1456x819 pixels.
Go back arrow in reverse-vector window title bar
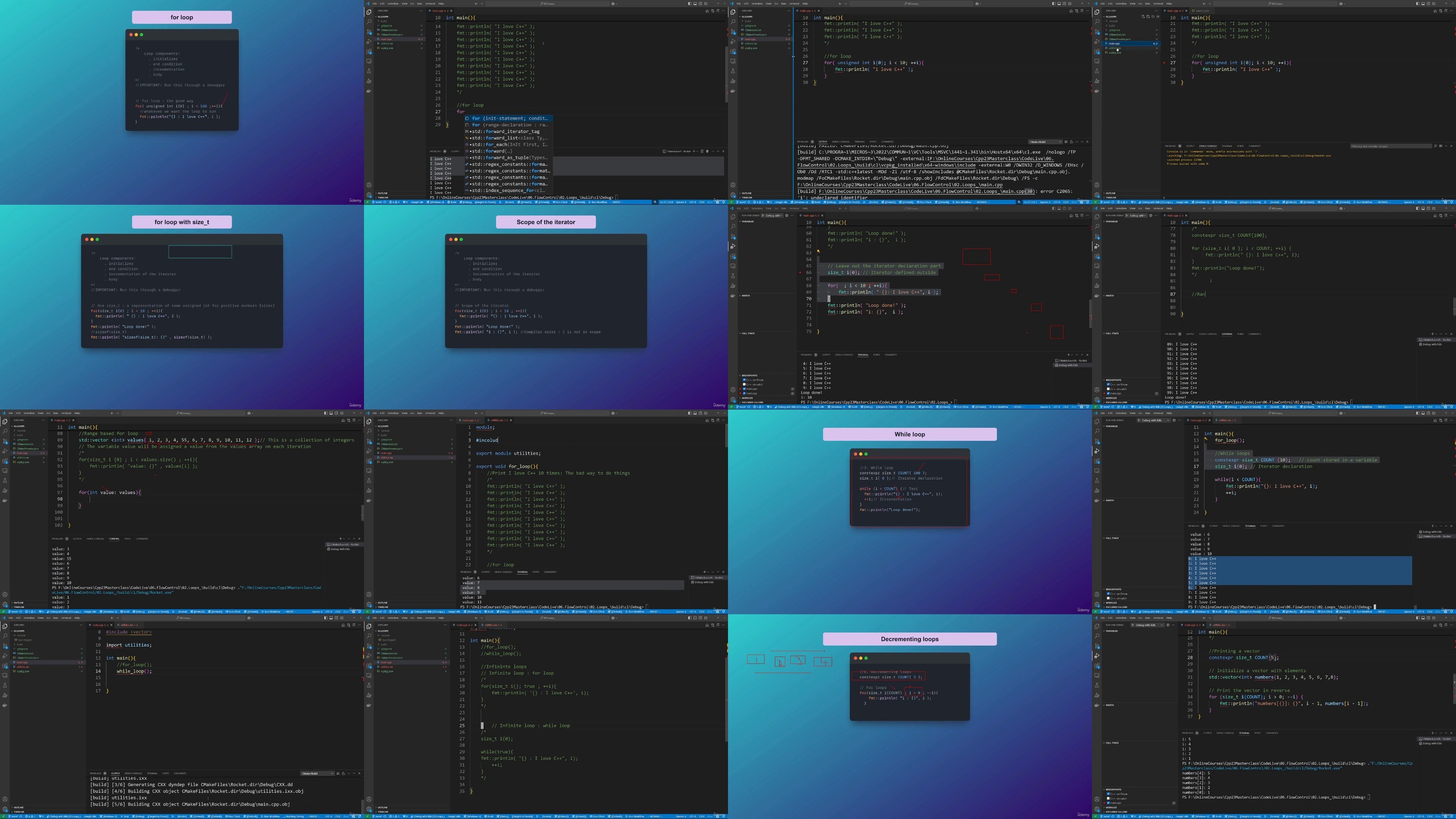[1204, 618]
